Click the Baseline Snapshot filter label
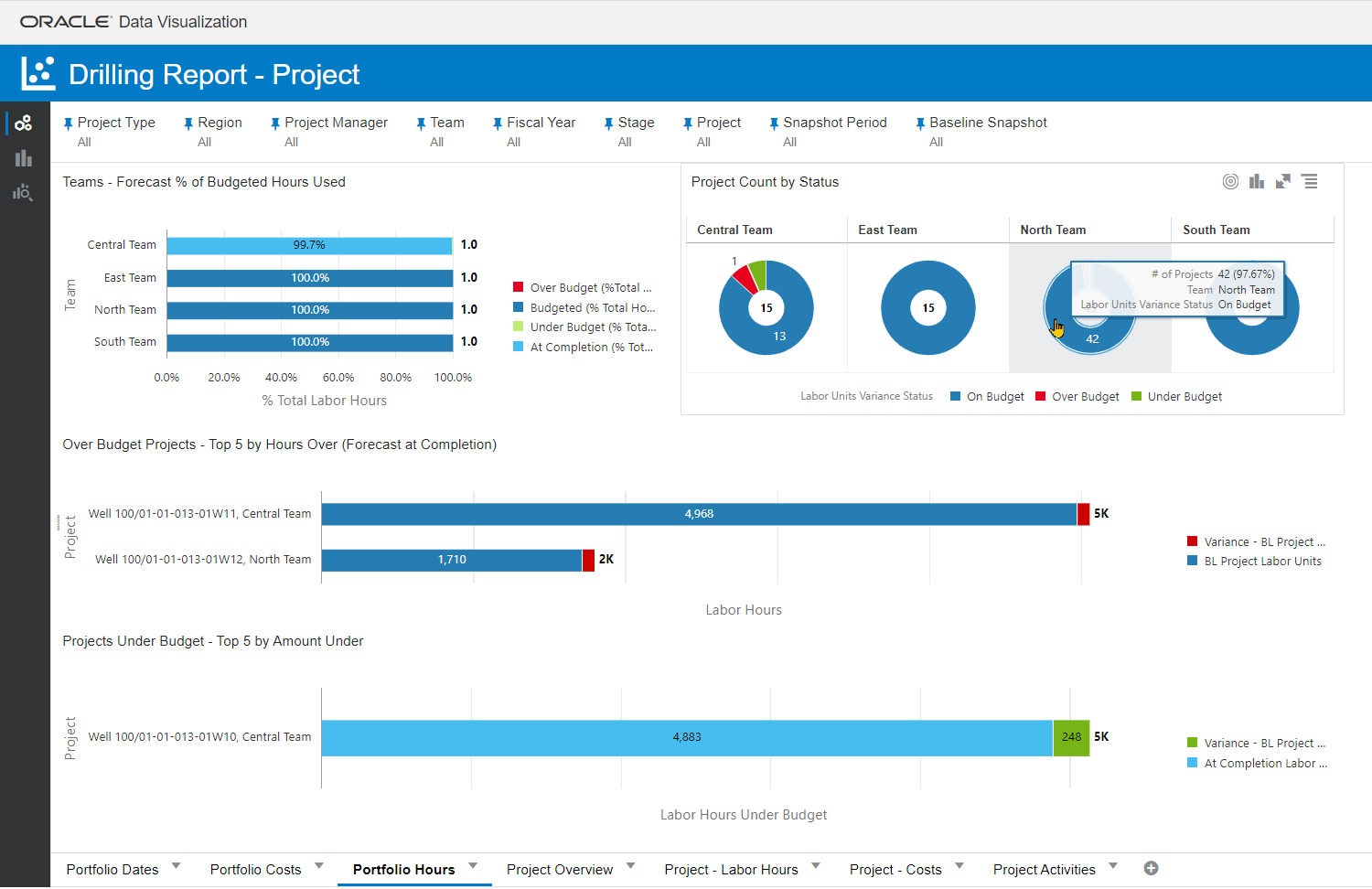The image size is (1372, 889). click(x=988, y=123)
